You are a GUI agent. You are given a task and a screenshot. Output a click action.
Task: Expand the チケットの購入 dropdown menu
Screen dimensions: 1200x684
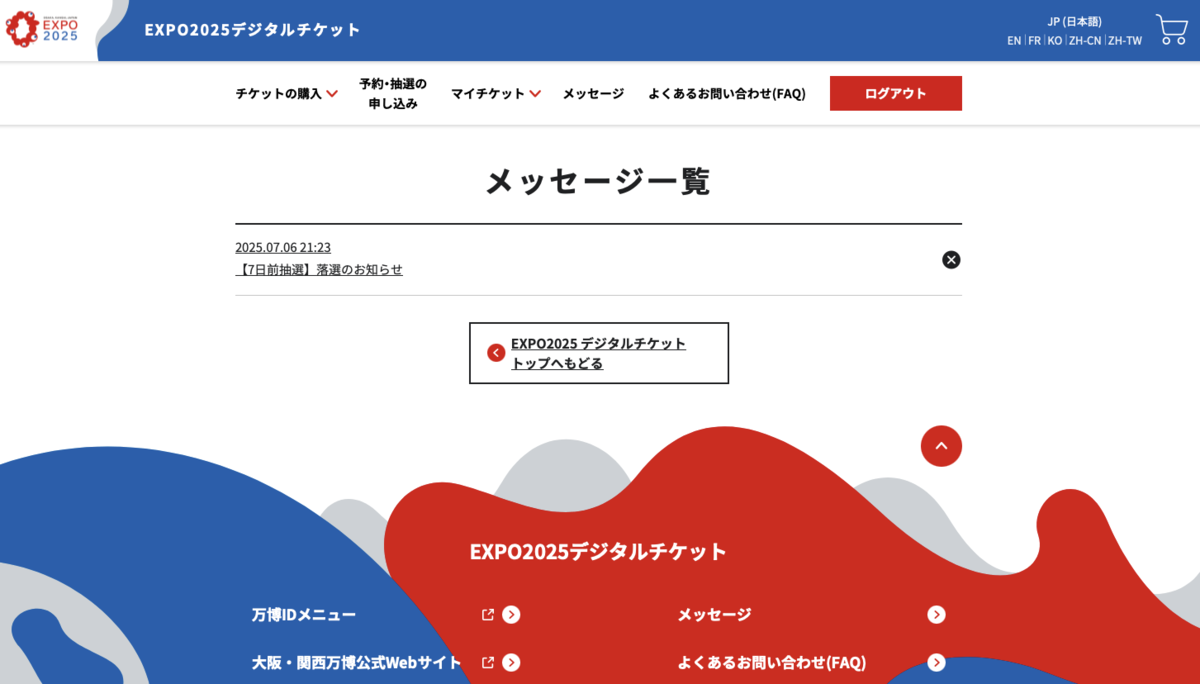[286, 93]
